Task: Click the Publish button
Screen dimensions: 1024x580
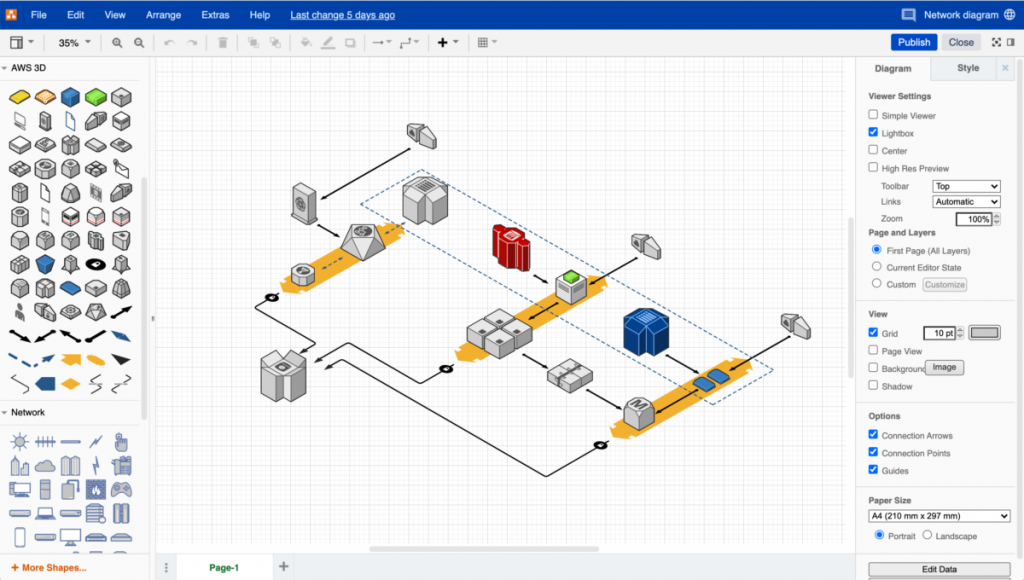Action: click(913, 42)
